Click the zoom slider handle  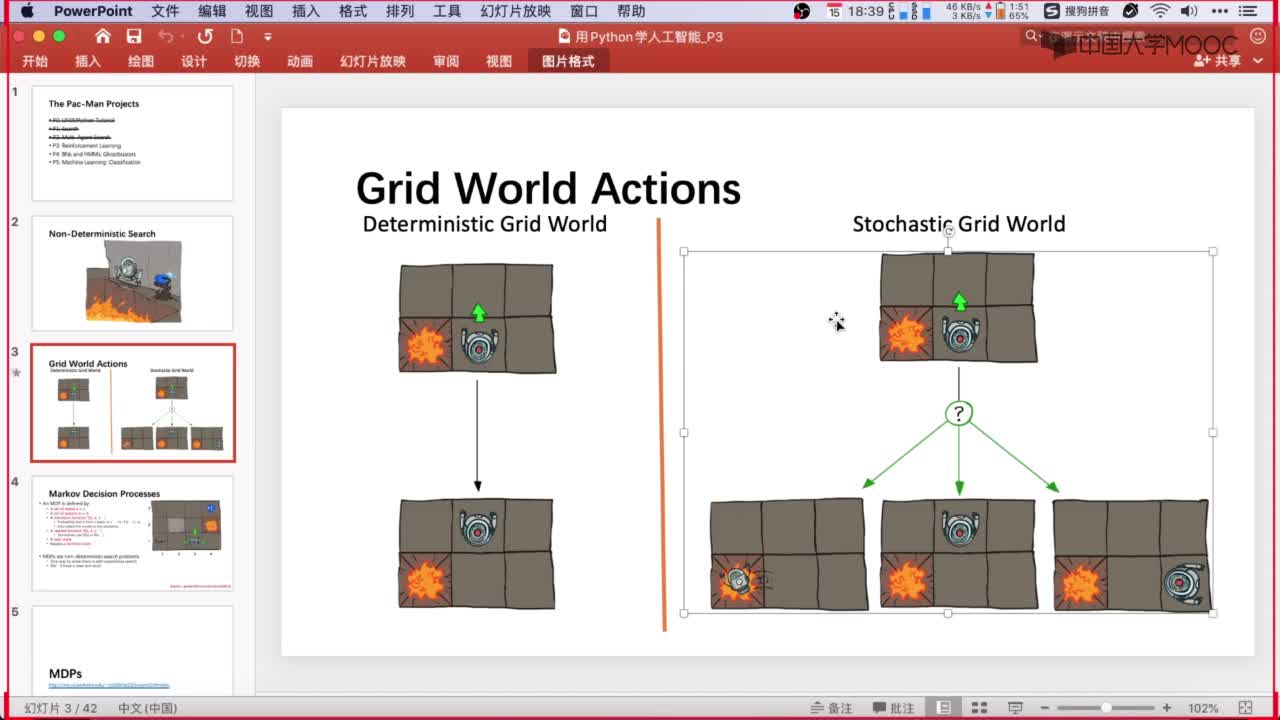[x=1106, y=708]
